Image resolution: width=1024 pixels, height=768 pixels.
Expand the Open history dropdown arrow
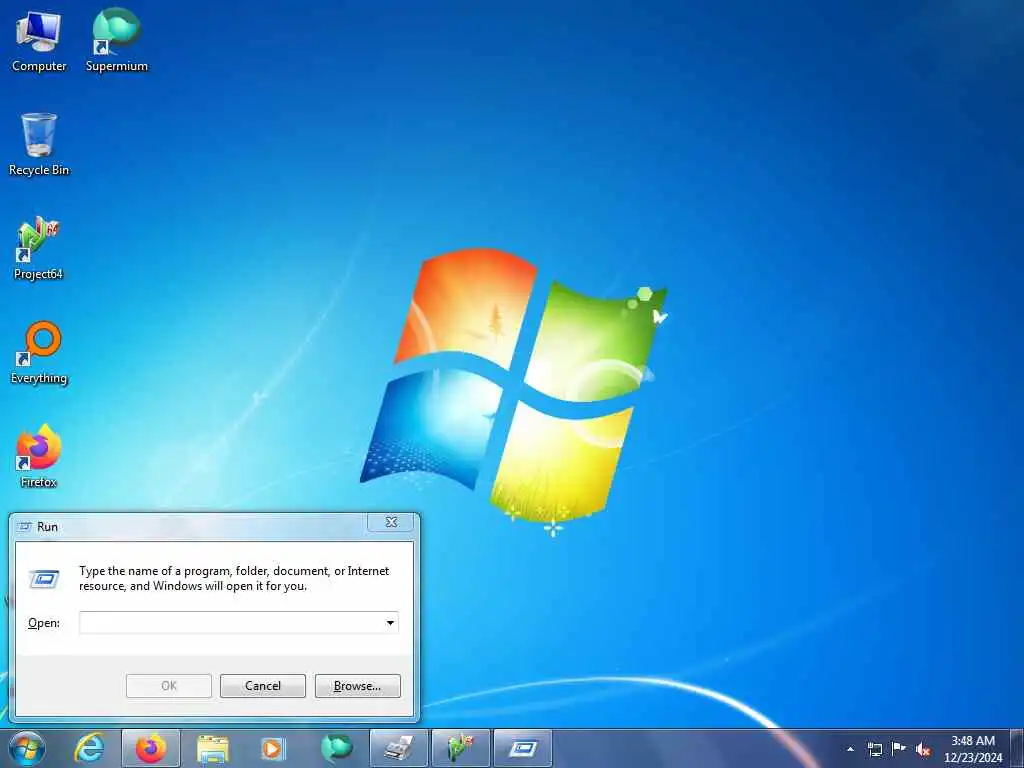point(390,622)
